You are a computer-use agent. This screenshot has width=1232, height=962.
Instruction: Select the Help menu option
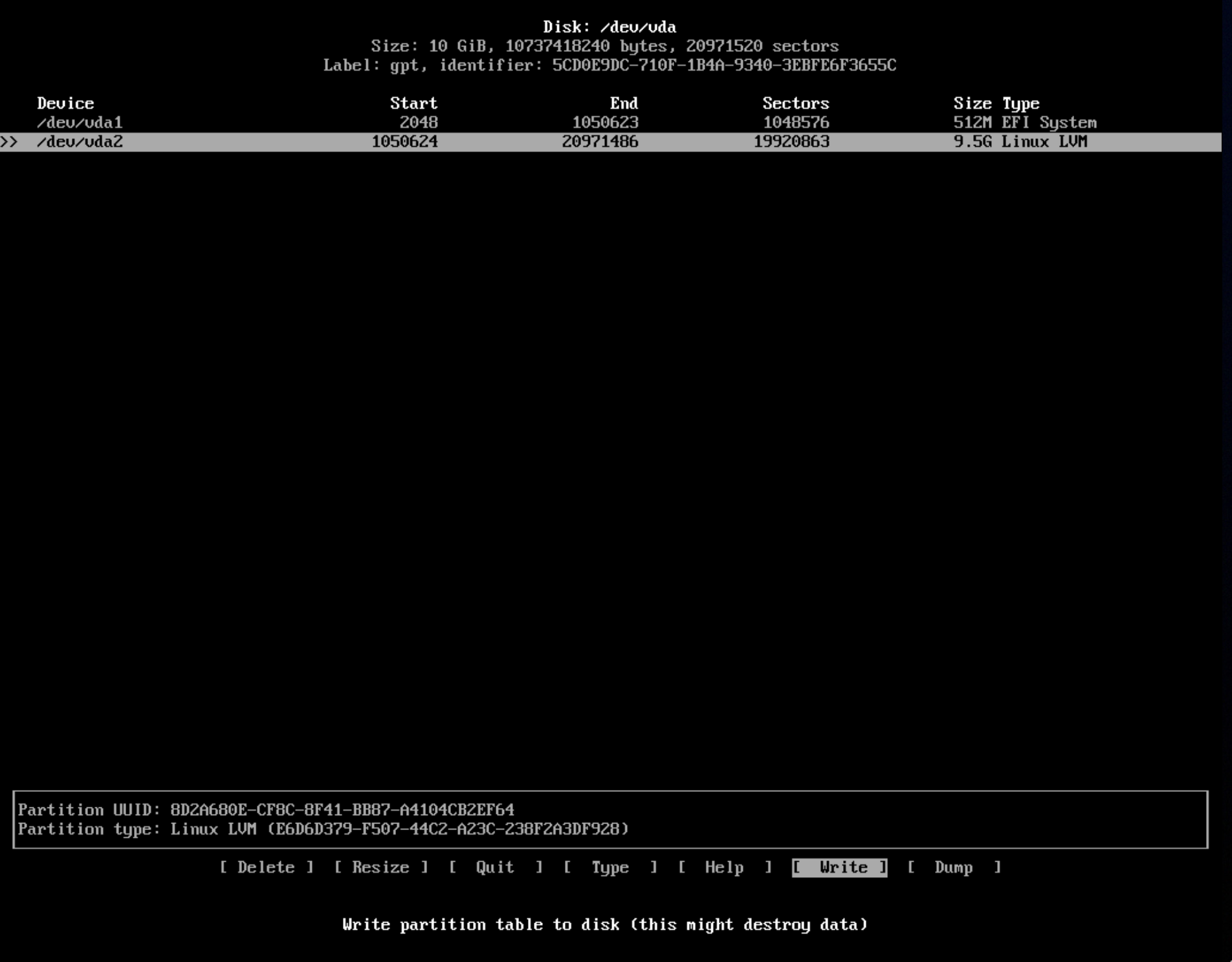[724, 868]
